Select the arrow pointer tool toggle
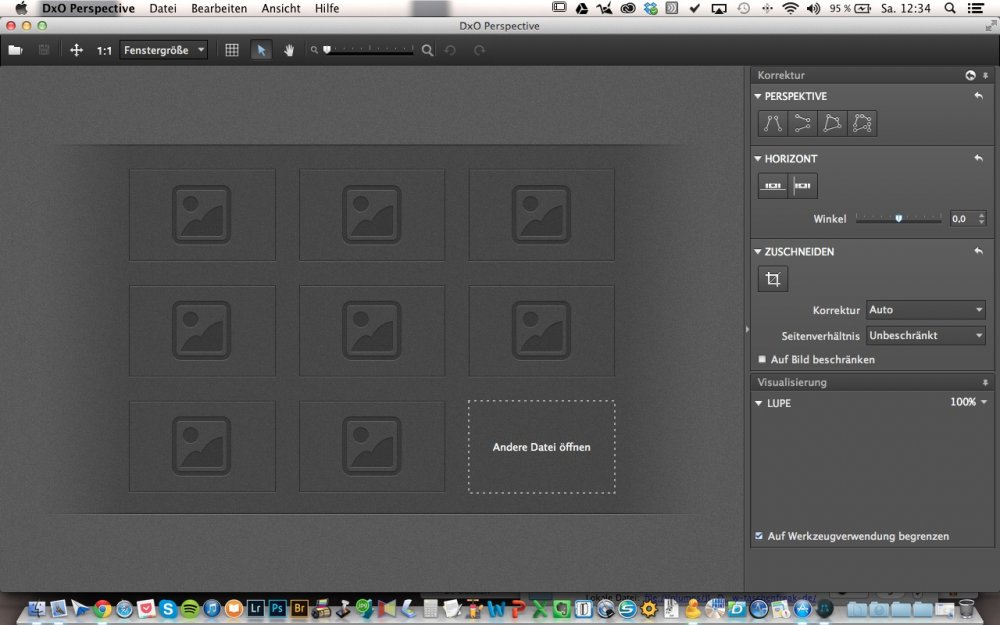The width and height of the screenshot is (1000, 625). (261, 50)
